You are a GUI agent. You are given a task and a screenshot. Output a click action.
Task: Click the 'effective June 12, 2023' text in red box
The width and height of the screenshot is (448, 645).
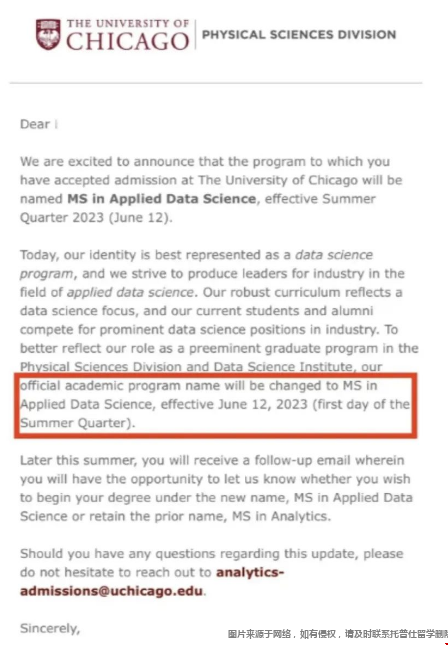(x=234, y=404)
